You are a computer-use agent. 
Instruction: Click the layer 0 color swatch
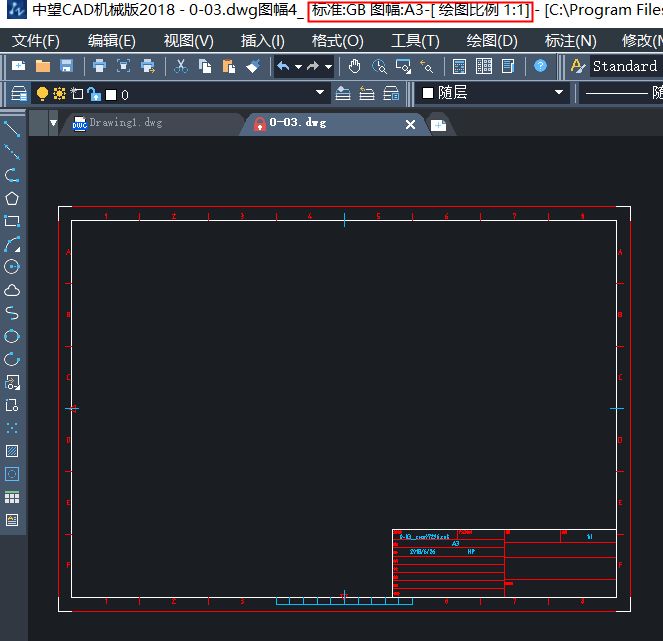(x=110, y=94)
